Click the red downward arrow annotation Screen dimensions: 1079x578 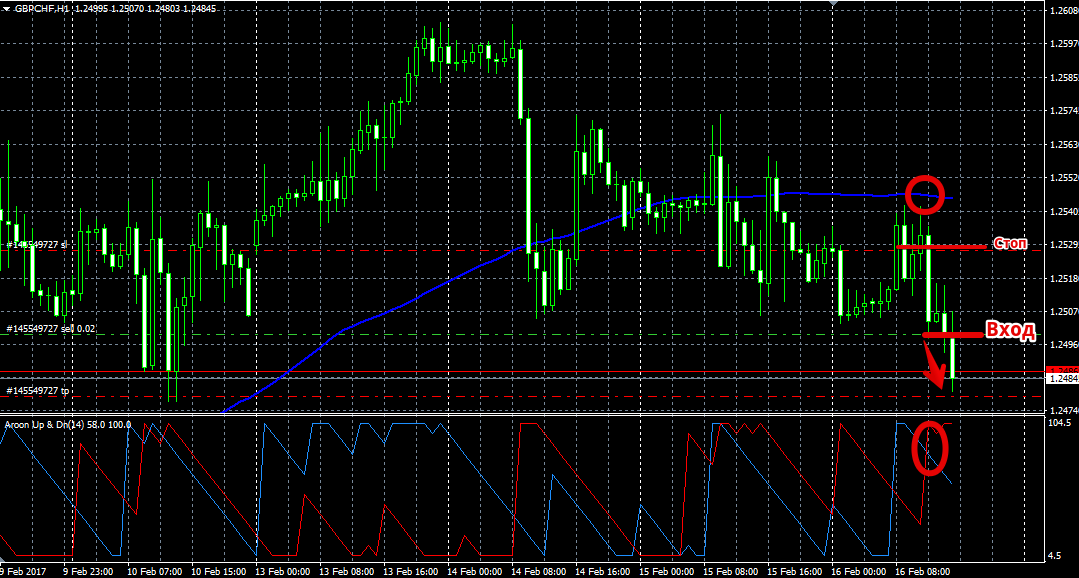tap(933, 367)
